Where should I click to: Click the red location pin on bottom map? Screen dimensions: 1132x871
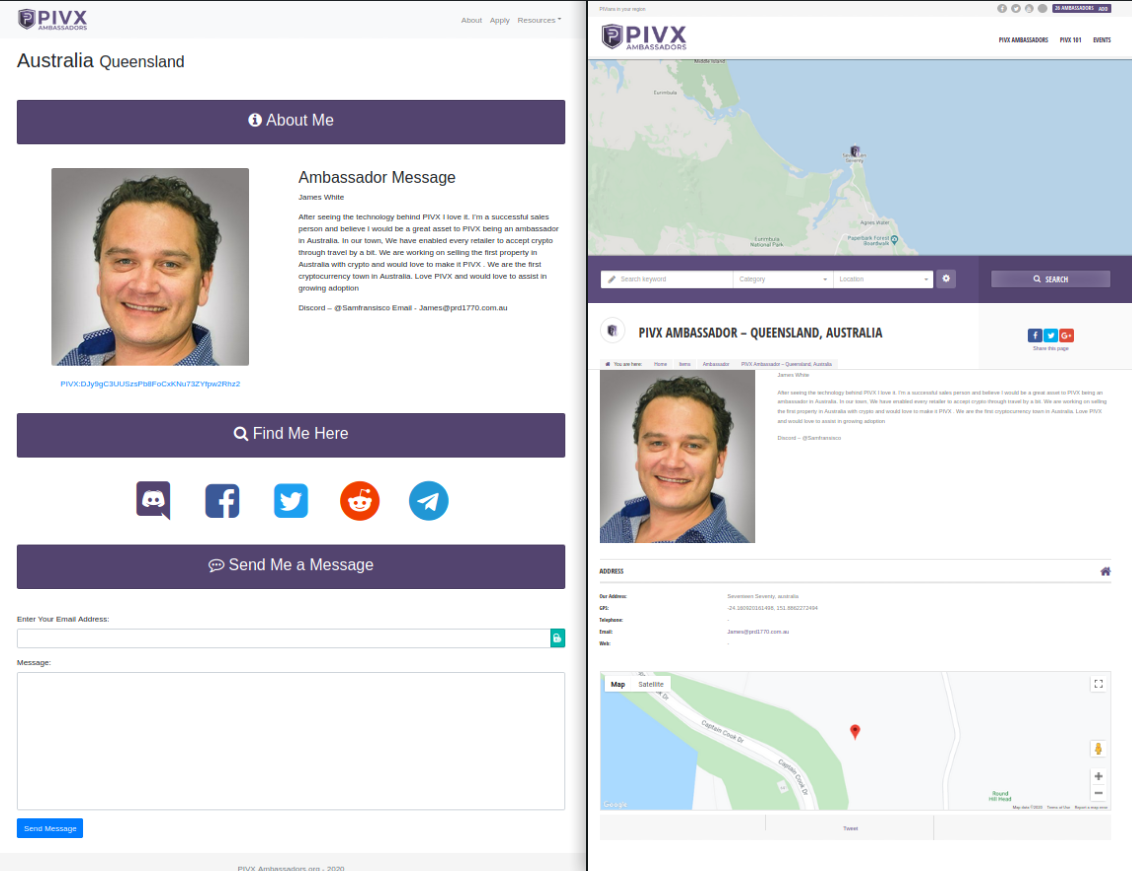[855, 732]
